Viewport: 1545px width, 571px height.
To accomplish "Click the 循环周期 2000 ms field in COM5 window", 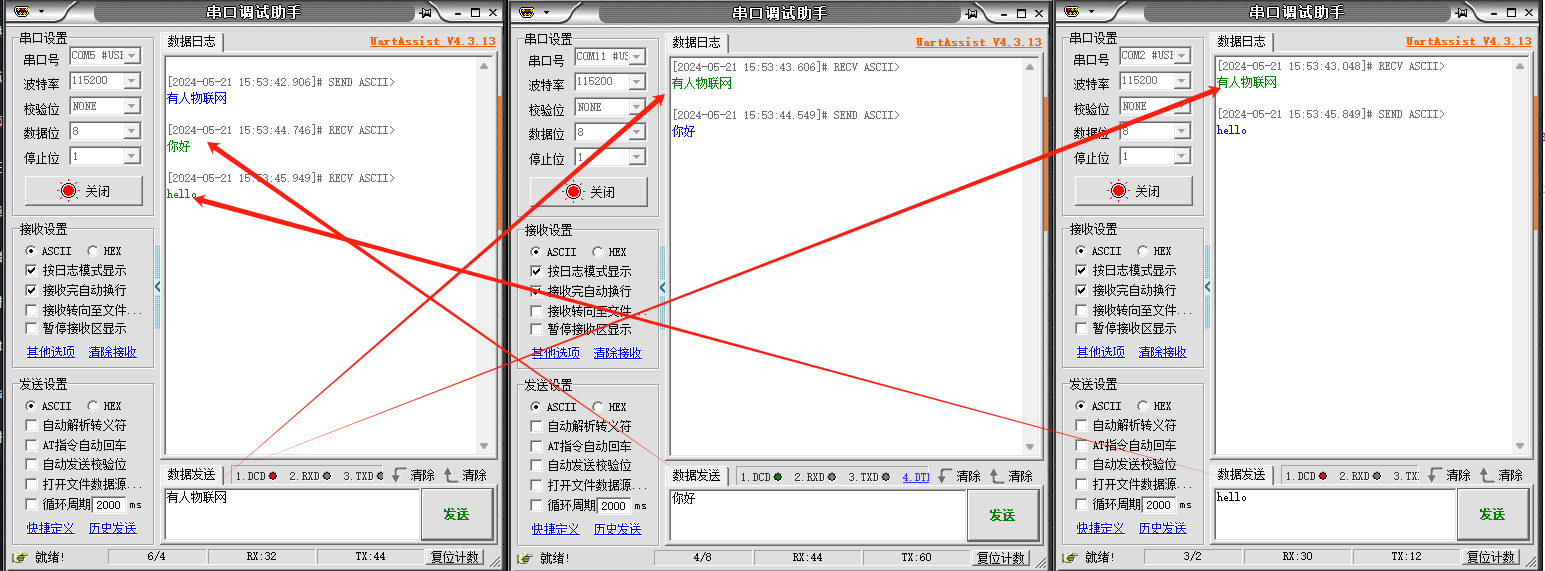I will coord(110,505).
